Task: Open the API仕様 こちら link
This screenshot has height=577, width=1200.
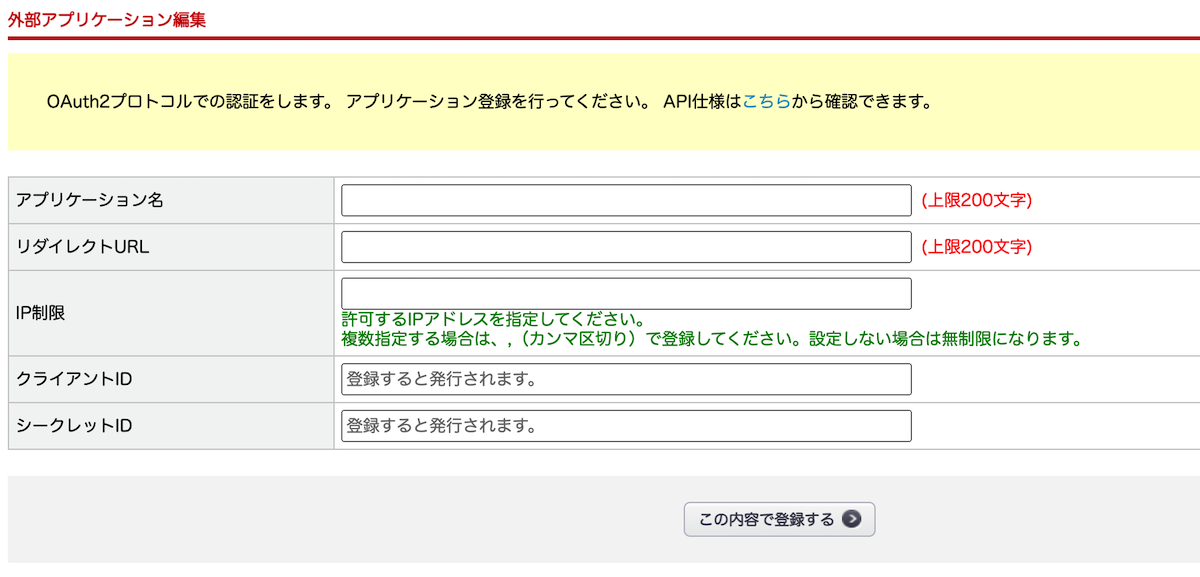Action: 766,102
